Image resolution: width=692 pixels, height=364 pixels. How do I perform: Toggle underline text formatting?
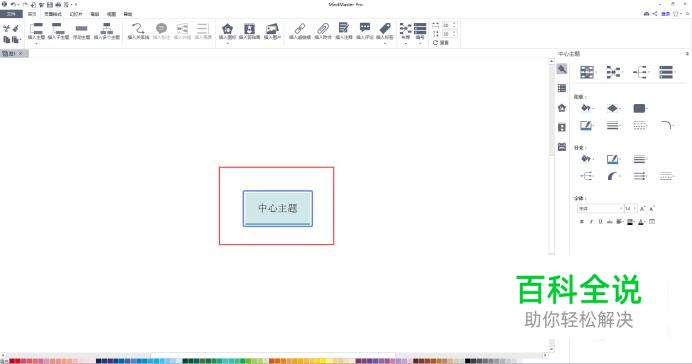600,221
